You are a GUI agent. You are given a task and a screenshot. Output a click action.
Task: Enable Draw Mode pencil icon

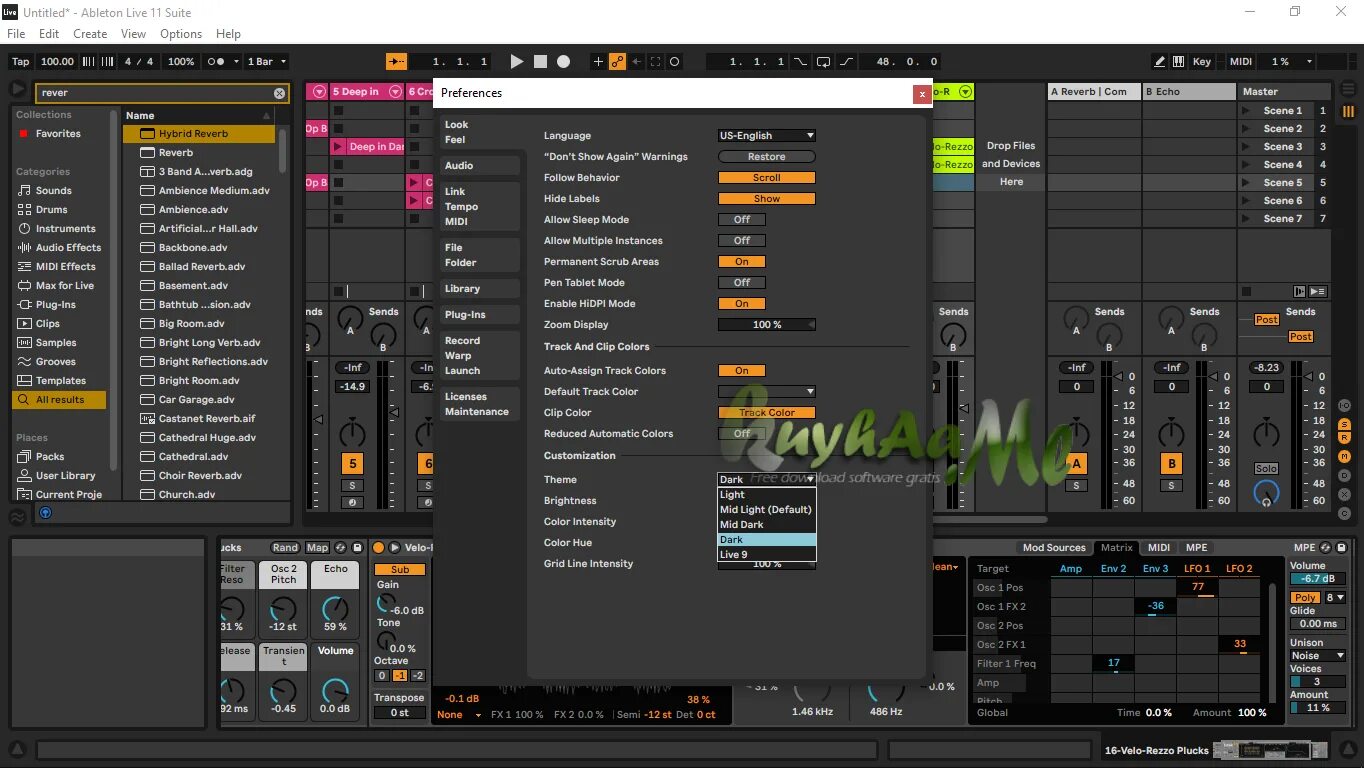pyautogui.click(x=1160, y=61)
